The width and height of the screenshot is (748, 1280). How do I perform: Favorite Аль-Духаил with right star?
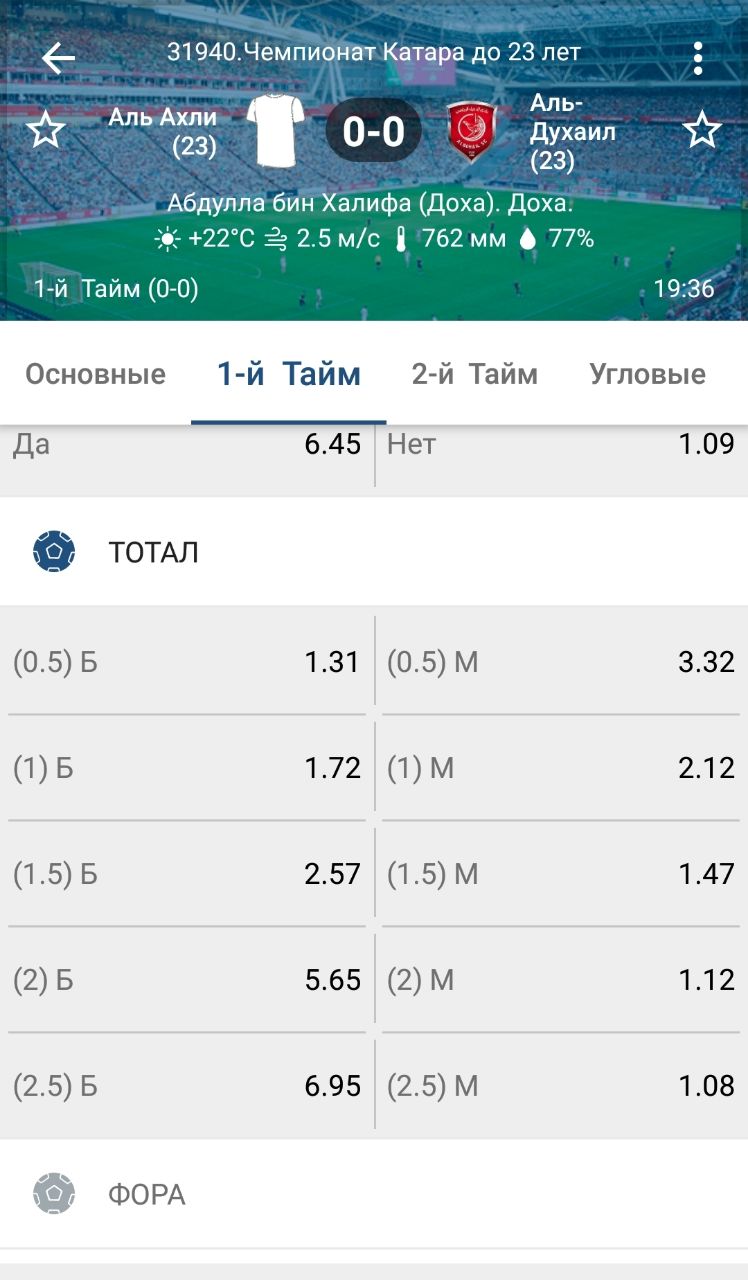(702, 131)
